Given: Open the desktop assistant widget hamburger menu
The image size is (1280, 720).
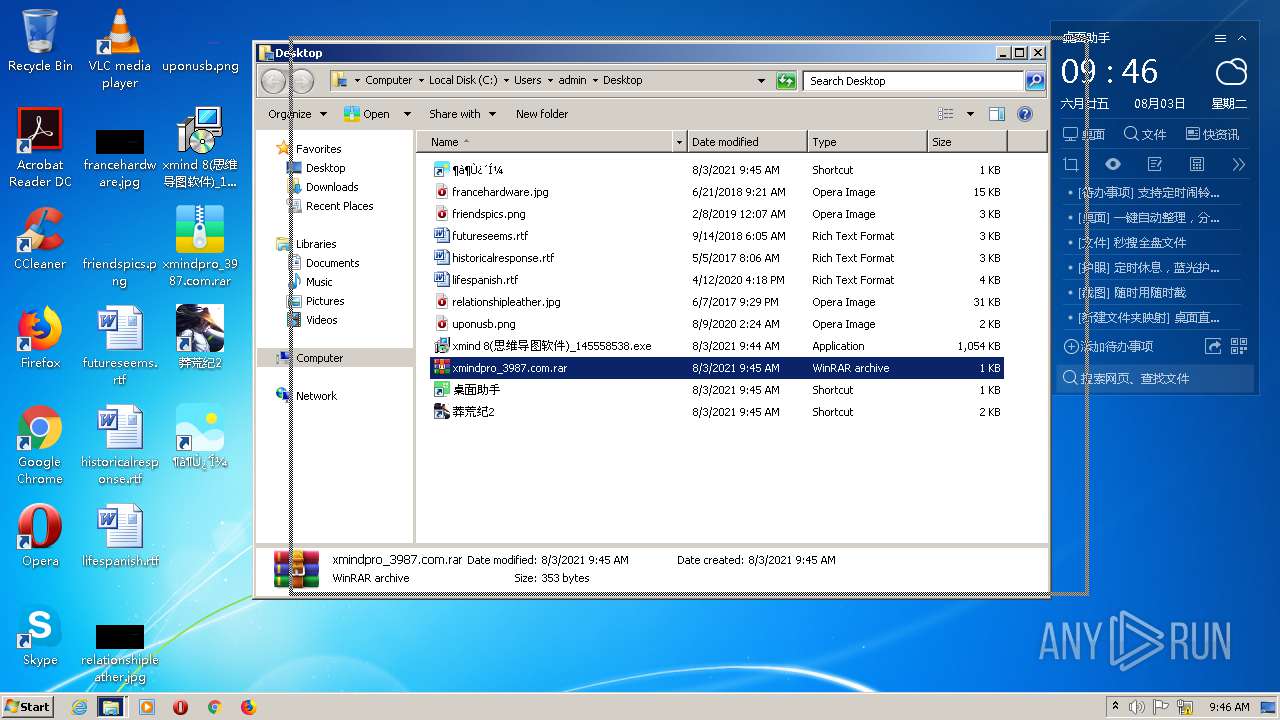Looking at the screenshot, I should coord(1220,38).
